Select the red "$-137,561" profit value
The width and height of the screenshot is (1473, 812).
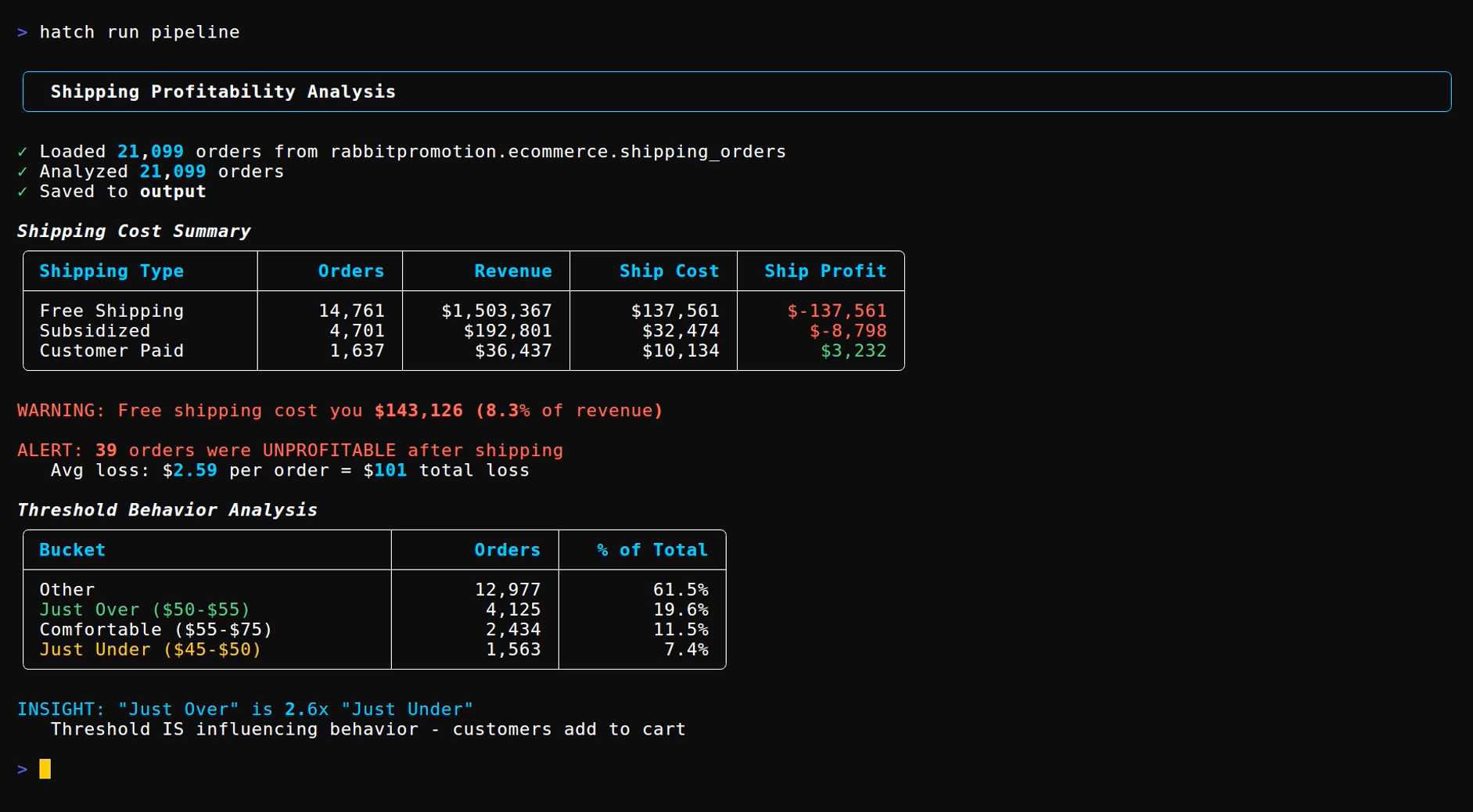[x=837, y=311]
